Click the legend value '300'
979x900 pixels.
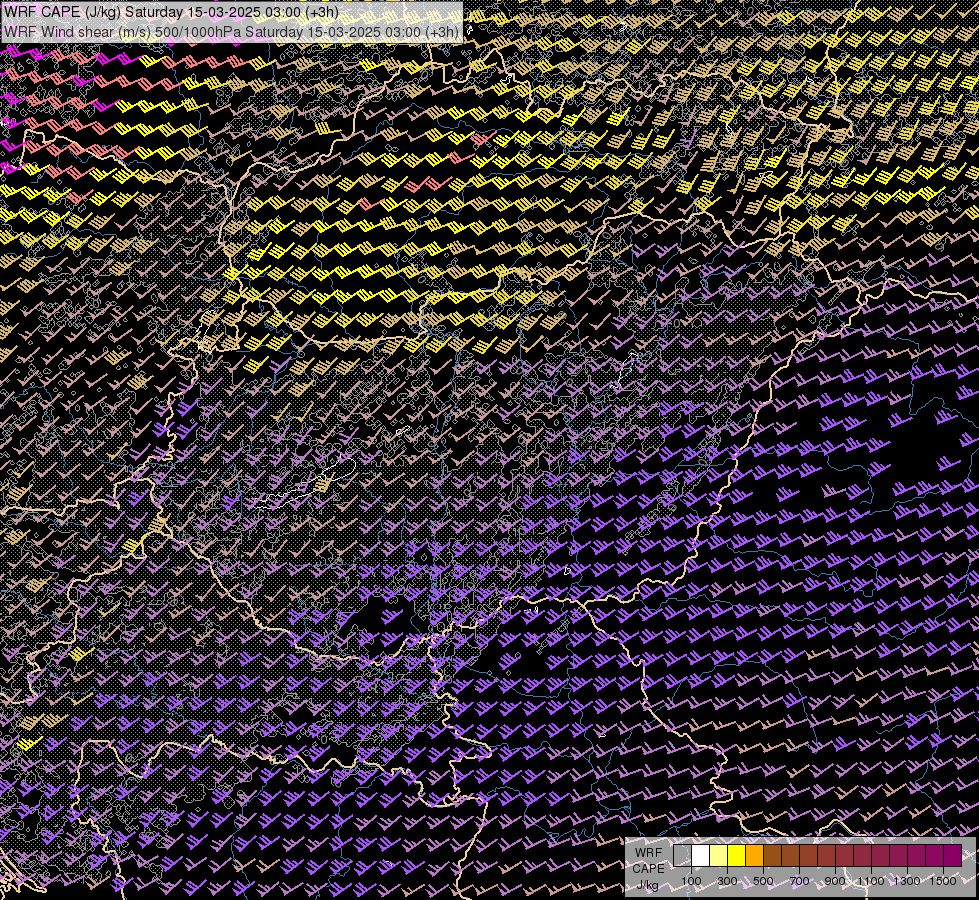pos(727,881)
